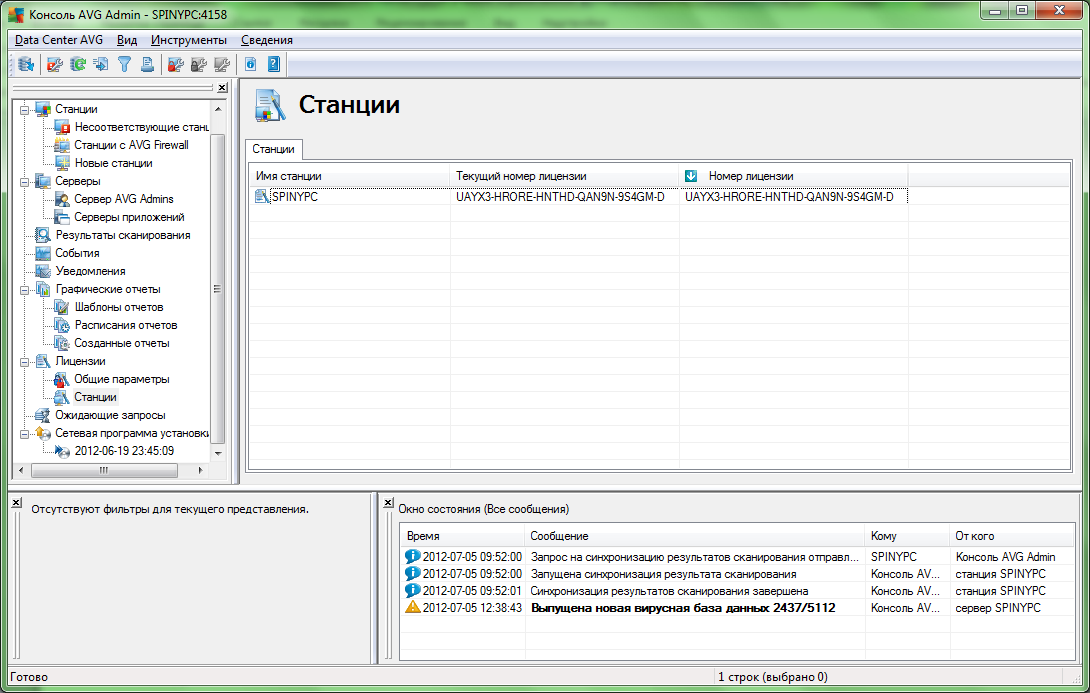This screenshot has width=1090, height=693.
Task: Open the Инструменты menu
Action: tap(188, 40)
